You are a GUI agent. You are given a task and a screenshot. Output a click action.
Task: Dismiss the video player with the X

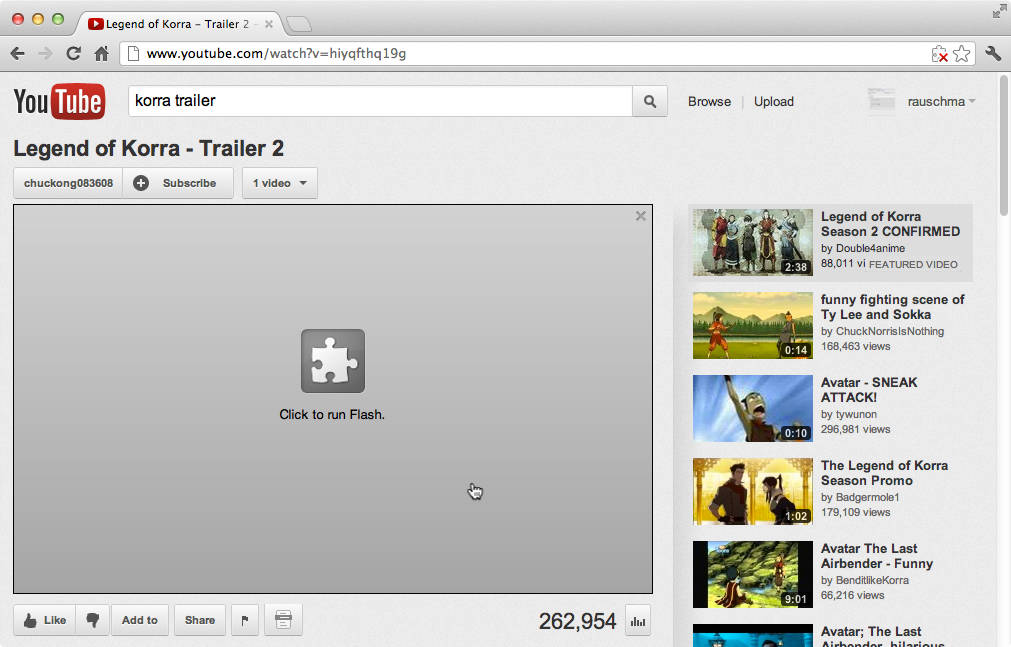(640, 216)
